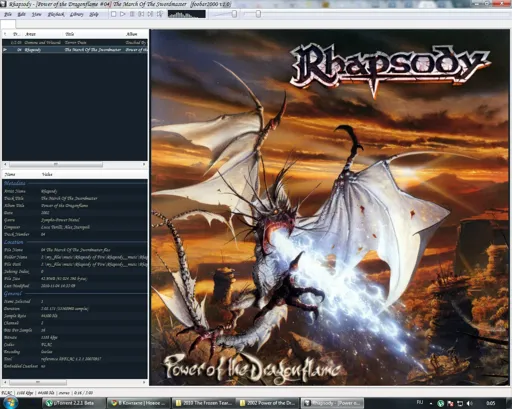Click the network tray icon
Screen dimensions: 512x409
tap(460, 403)
